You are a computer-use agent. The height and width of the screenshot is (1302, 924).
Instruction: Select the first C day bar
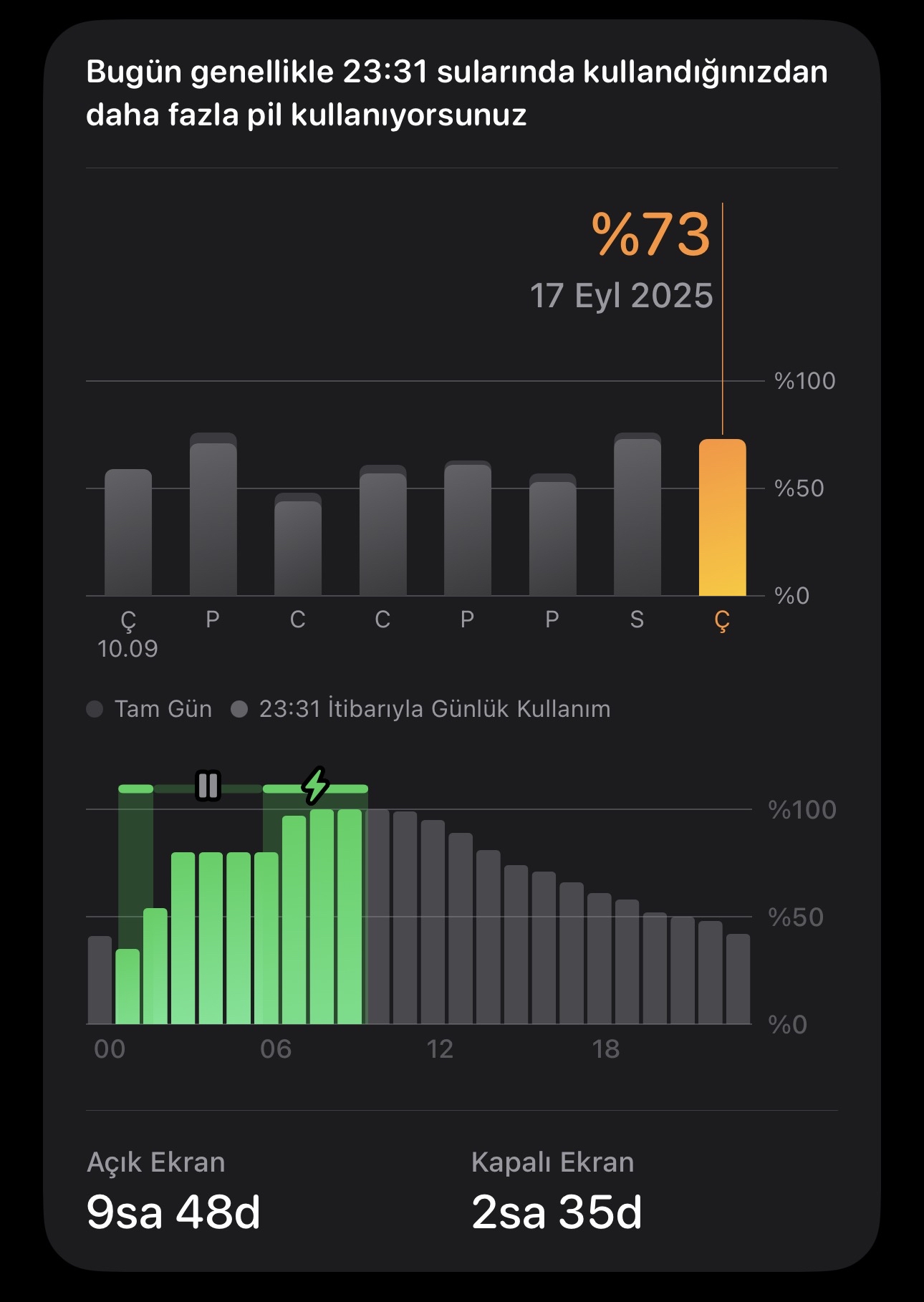pyautogui.click(x=298, y=544)
